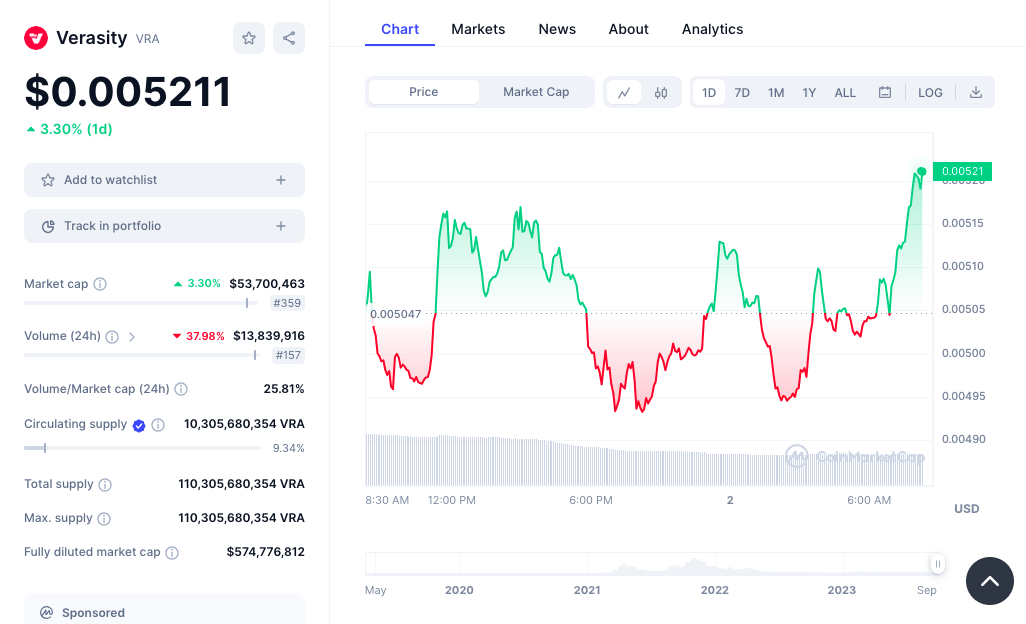Download the chart data
The height and width of the screenshot is (624, 1026).
click(976, 92)
